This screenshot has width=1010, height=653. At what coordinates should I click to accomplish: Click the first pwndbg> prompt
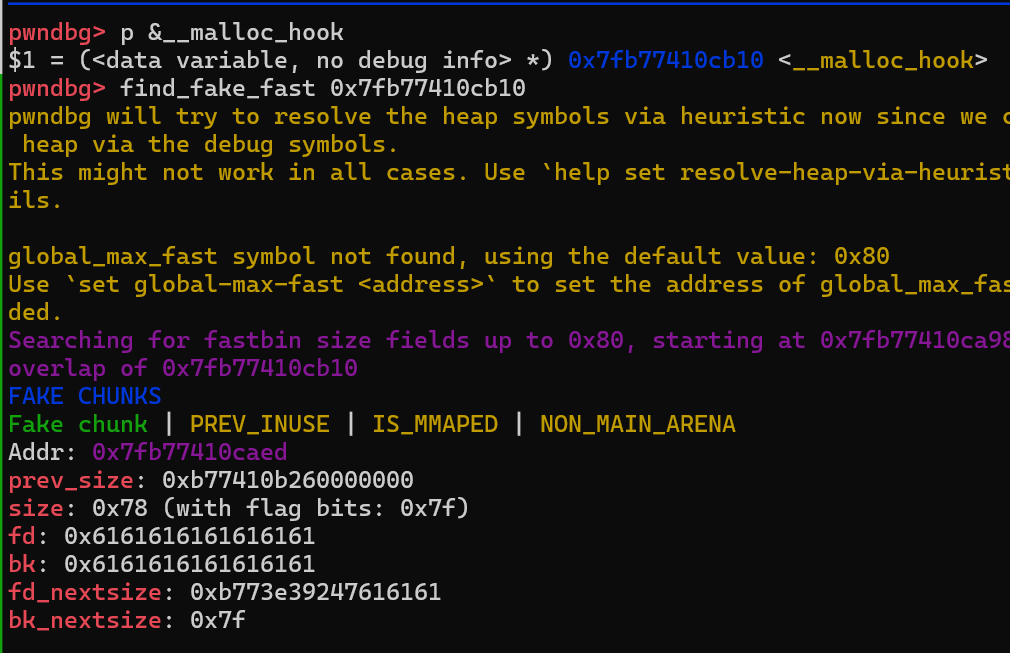(x=57, y=33)
